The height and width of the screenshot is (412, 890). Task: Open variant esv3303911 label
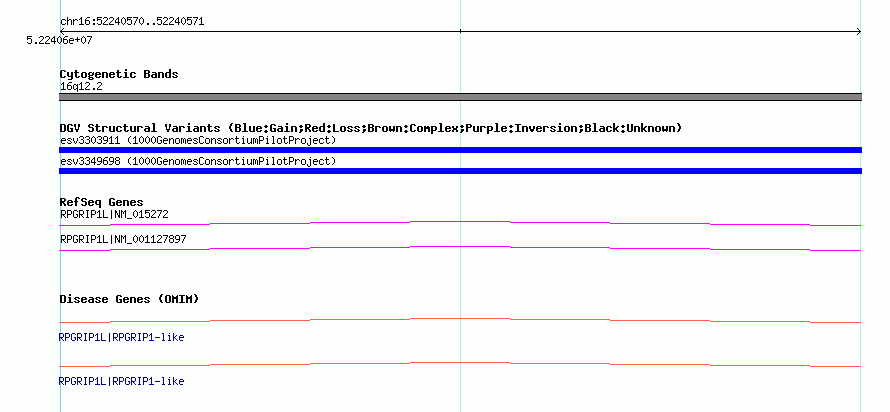[x=198, y=140]
